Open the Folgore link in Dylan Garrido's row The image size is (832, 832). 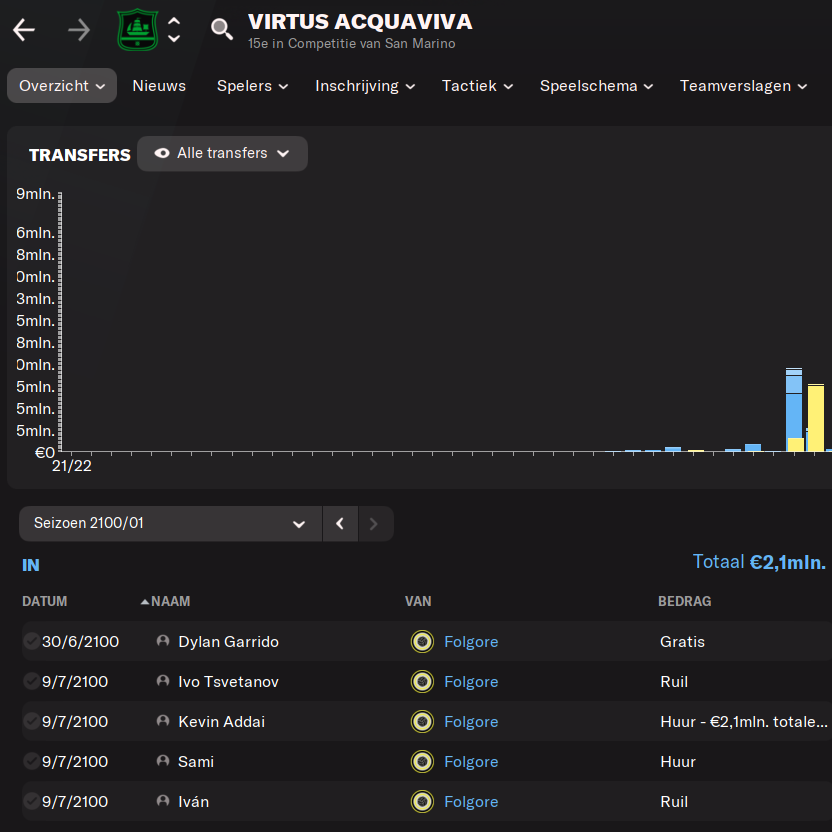click(x=471, y=642)
